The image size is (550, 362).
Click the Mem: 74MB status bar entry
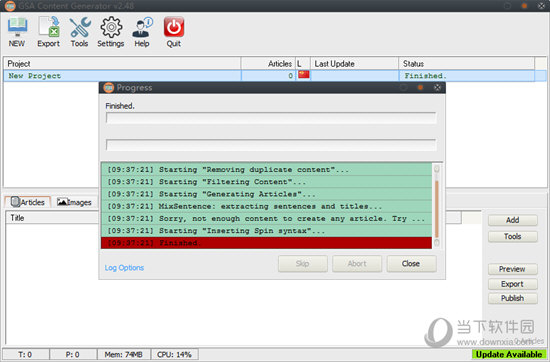(x=123, y=355)
